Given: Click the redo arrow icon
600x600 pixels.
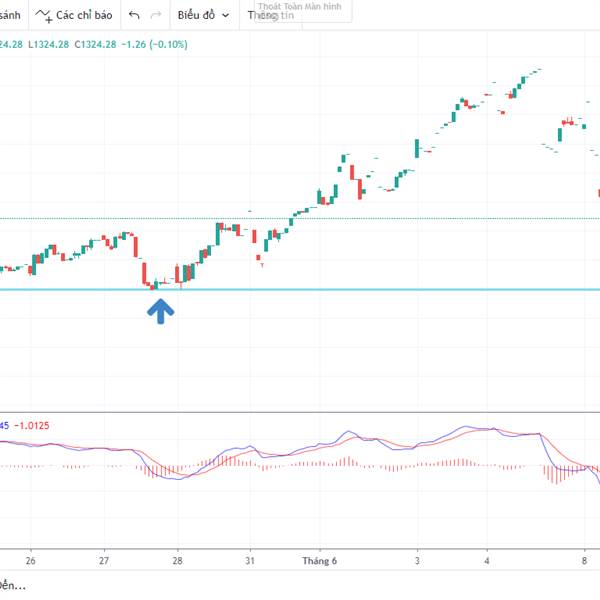Looking at the screenshot, I should pos(156,15).
